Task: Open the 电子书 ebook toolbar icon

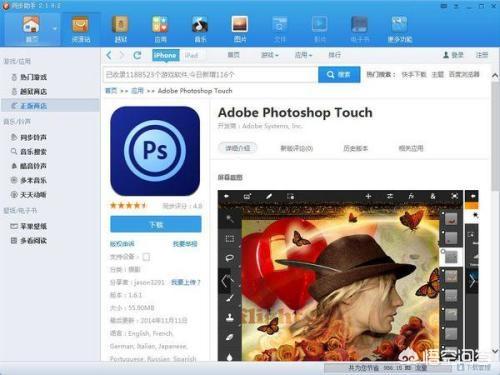Action: tap(360, 29)
